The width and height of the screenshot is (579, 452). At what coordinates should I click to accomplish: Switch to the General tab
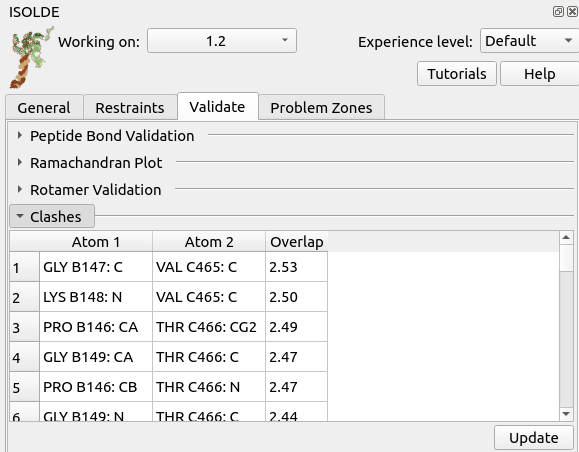pos(44,108)
